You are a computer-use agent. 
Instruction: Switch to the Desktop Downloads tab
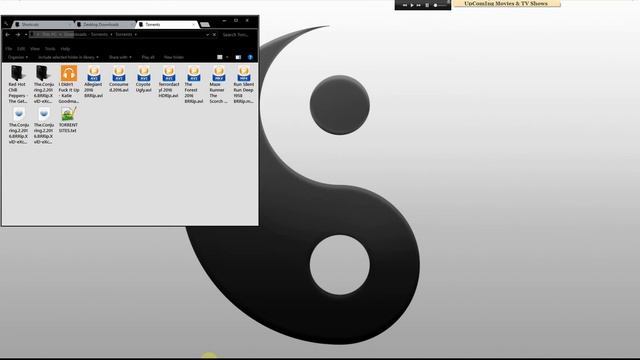tap(105, 24)
